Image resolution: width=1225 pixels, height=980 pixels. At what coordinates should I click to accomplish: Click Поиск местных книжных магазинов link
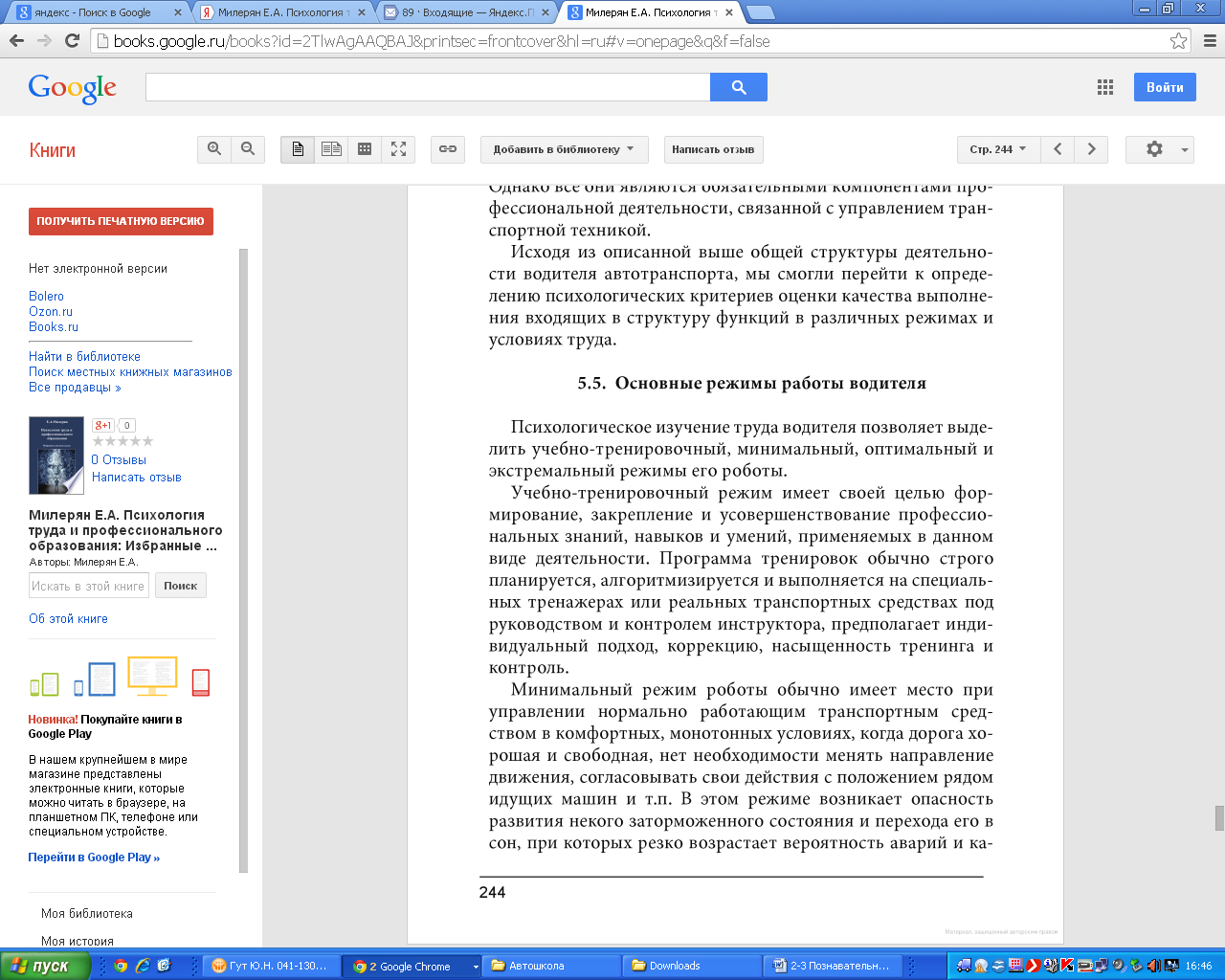[130, 371]
